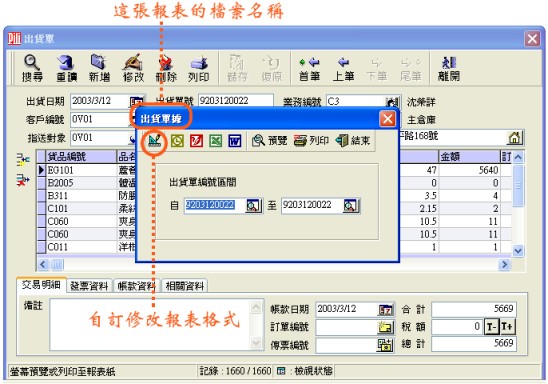Click the 總計 total field 5669
This screenshot has height=384, width=548.
474,344
